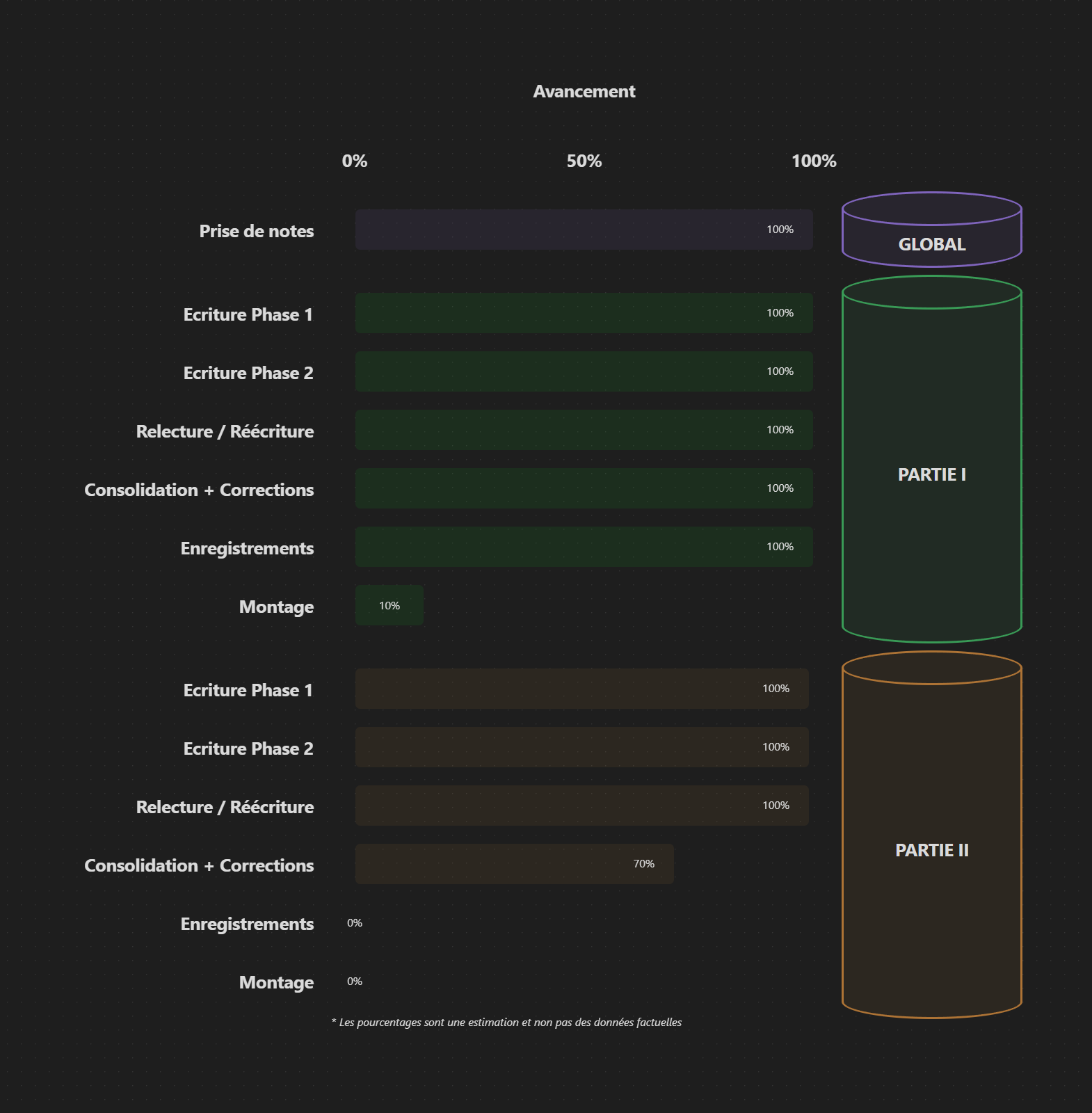The image size is (1092, 1113).
Task: Click the brown Relecture / Réécriture bar
Action: point(581,806)
